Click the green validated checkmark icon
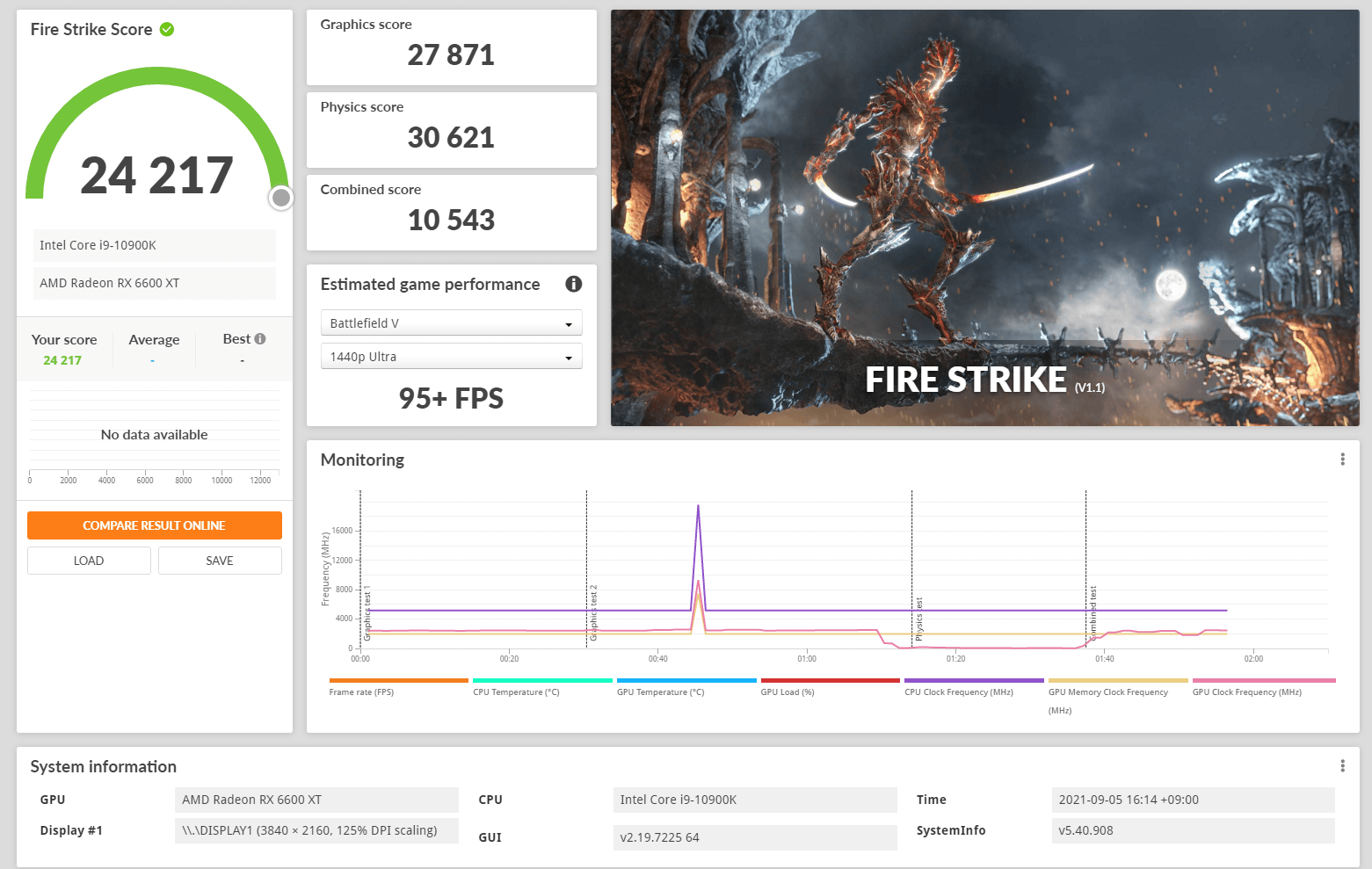 coord(167,30)
